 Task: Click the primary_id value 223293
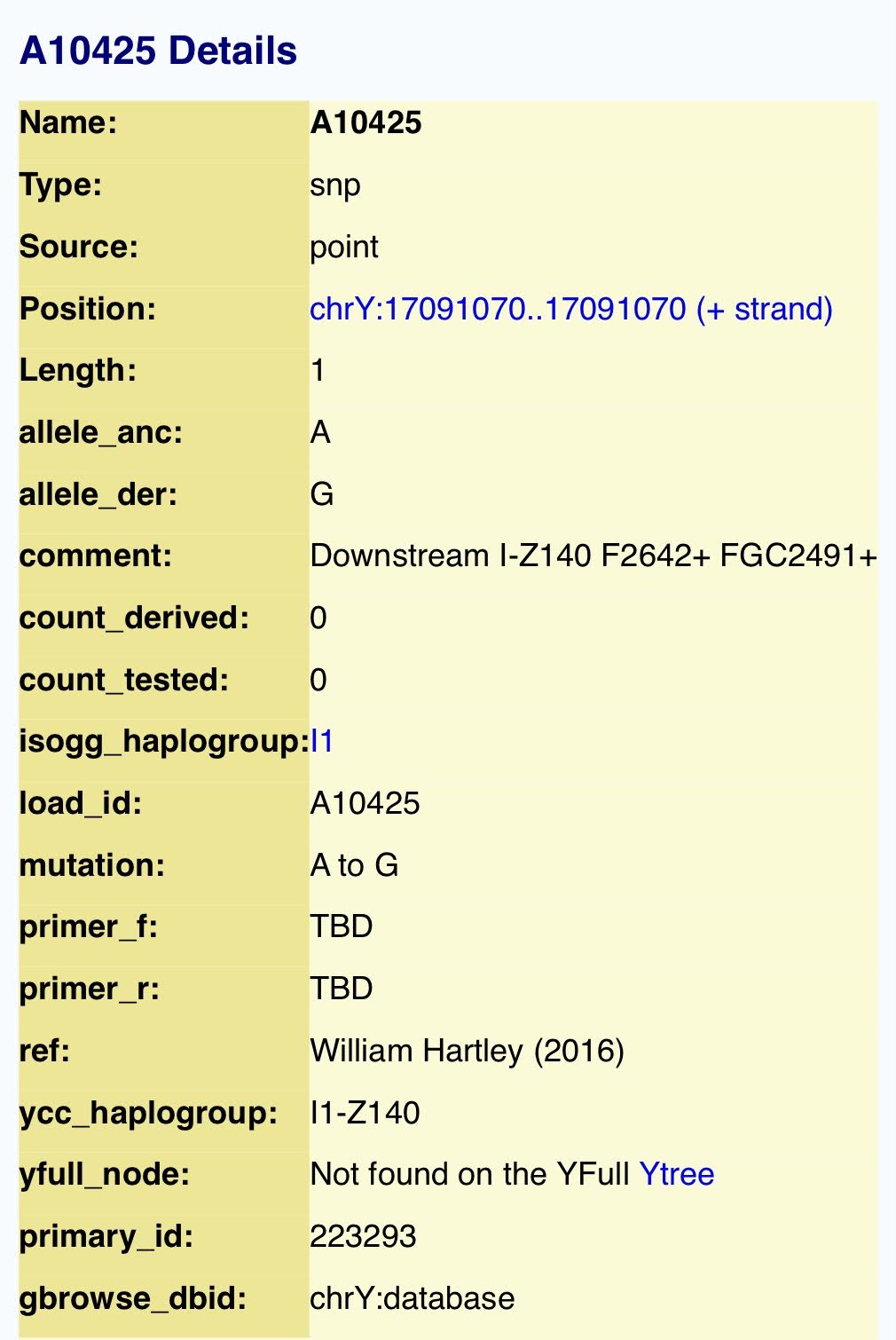tap(363, 1236)
